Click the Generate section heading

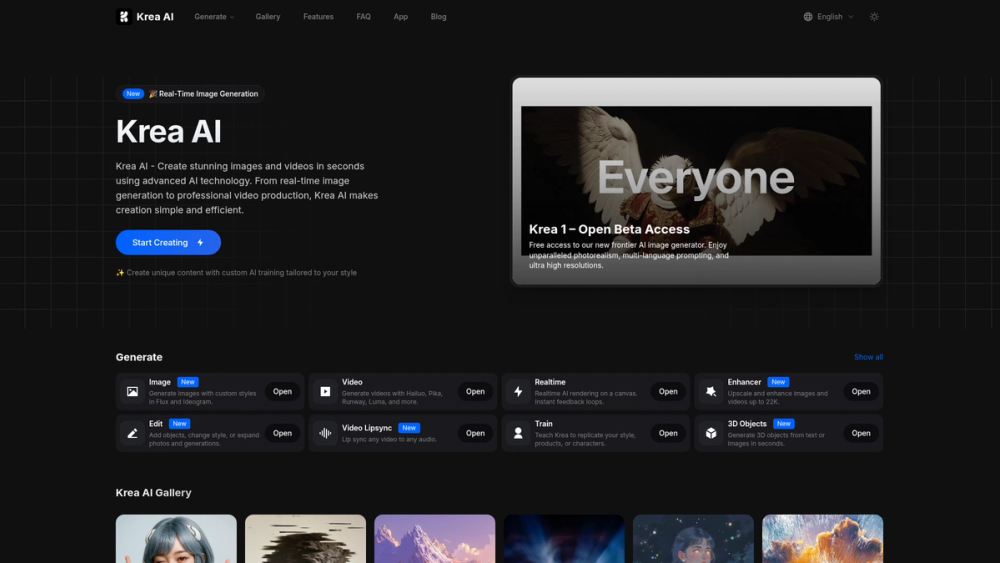coord(139,357)
